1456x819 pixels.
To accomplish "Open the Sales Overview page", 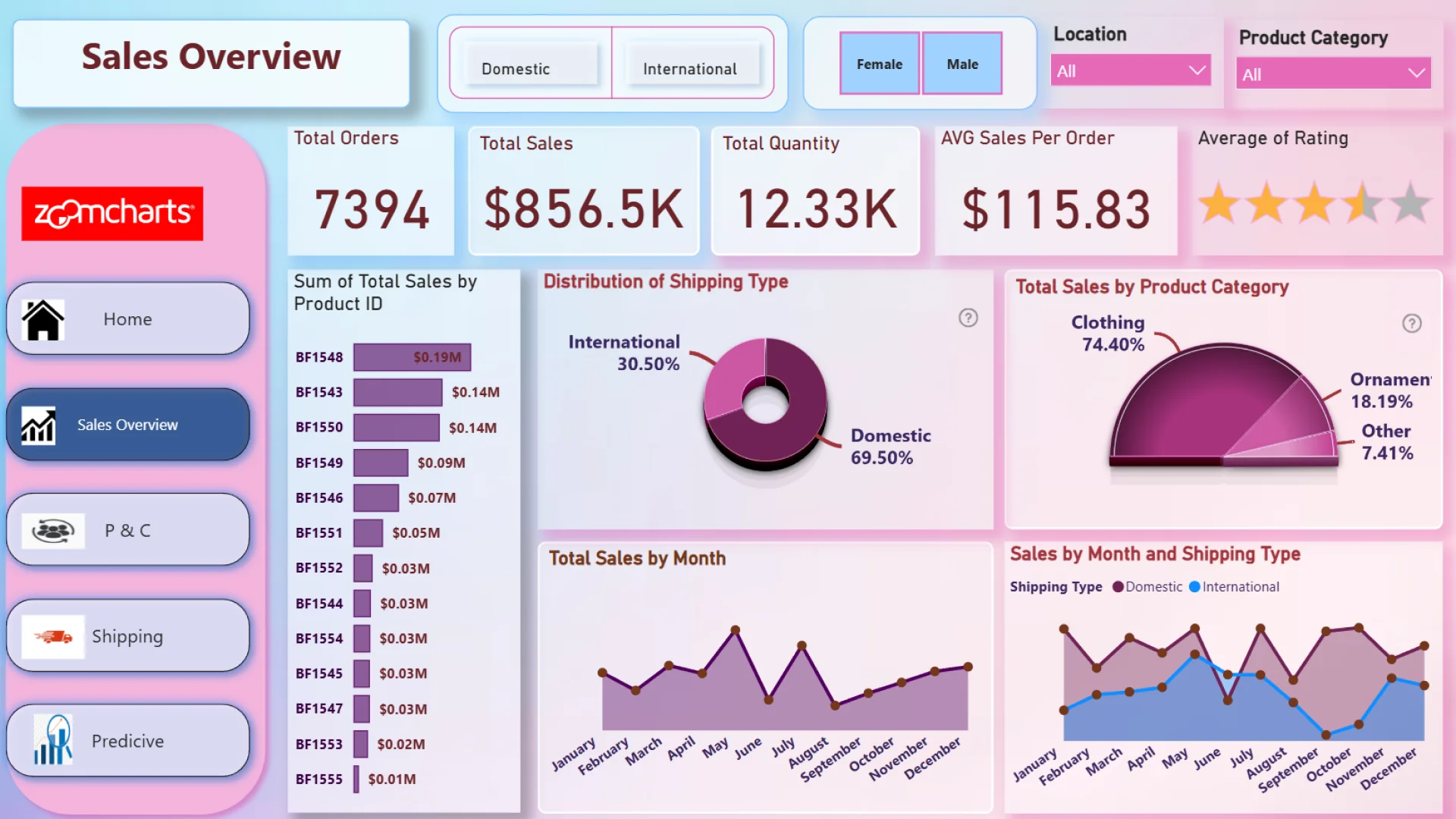I will tap(128, 425).
